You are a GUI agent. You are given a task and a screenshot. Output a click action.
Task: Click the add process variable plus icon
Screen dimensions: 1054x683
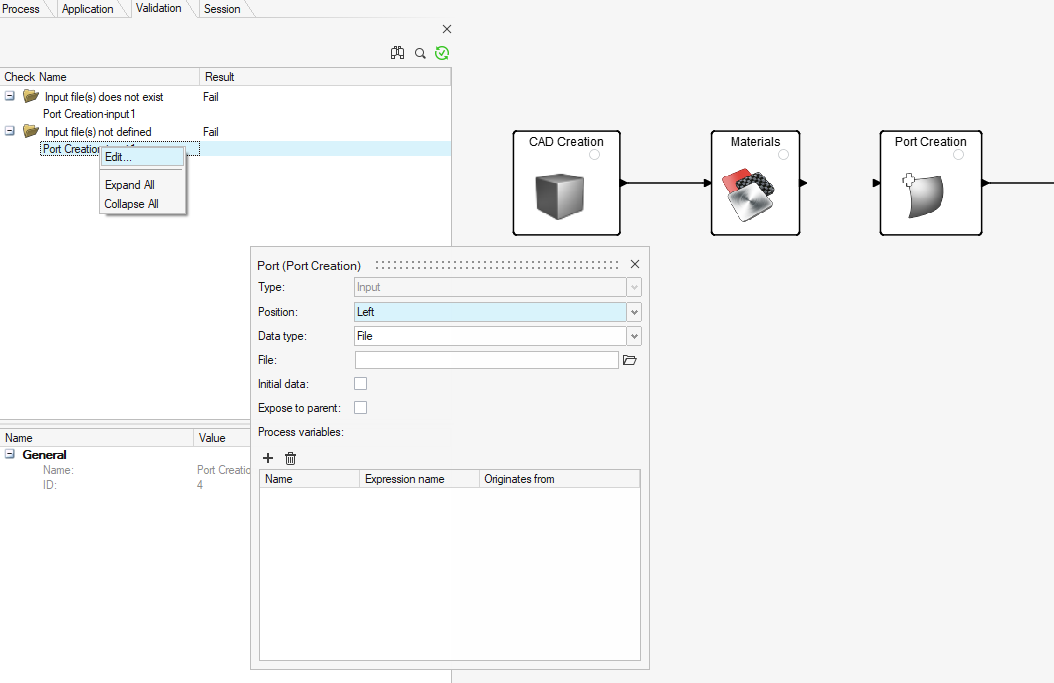268,458
